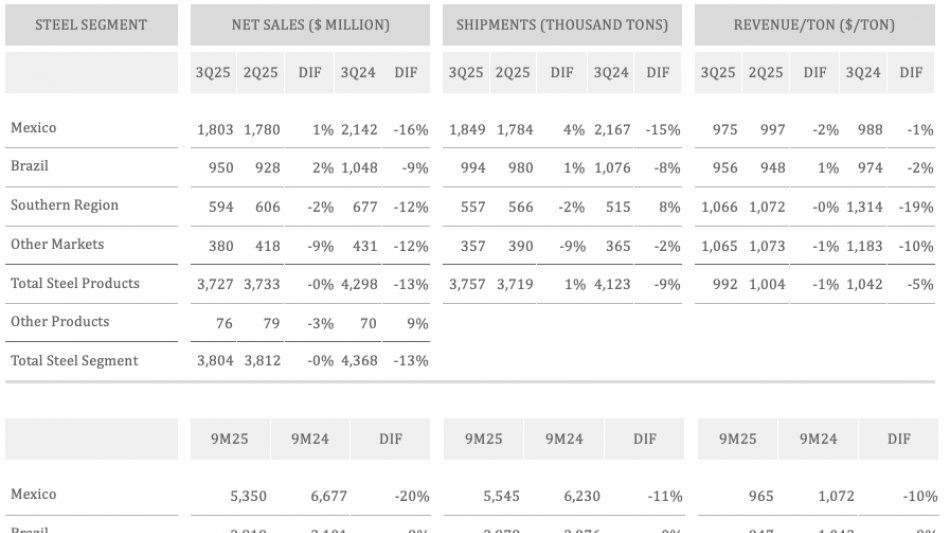
Task: Click the Southern Region row label
Action: [x=64, y=205]
